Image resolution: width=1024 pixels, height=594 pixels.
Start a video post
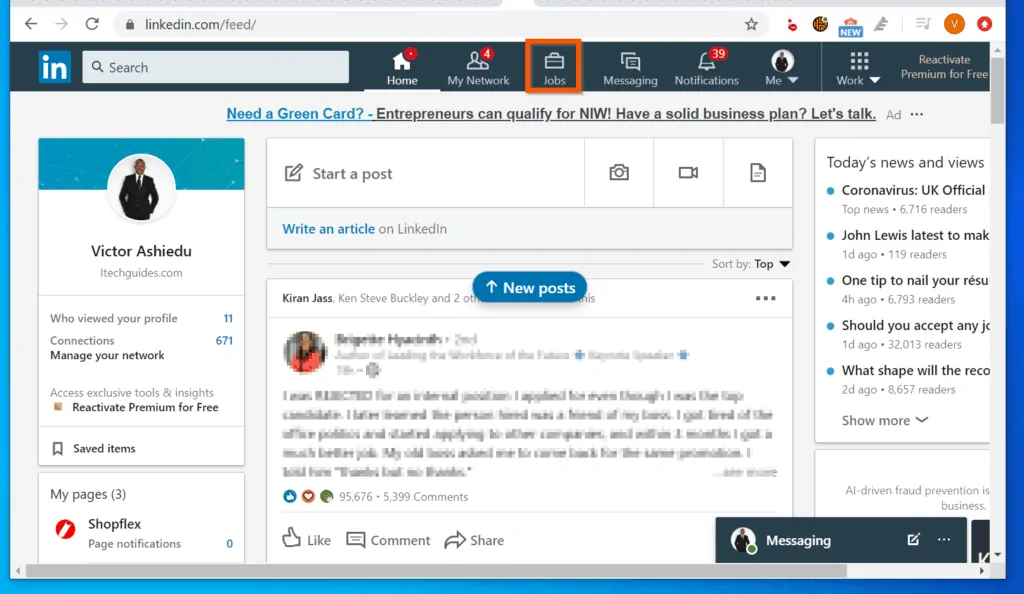[688, 172]
